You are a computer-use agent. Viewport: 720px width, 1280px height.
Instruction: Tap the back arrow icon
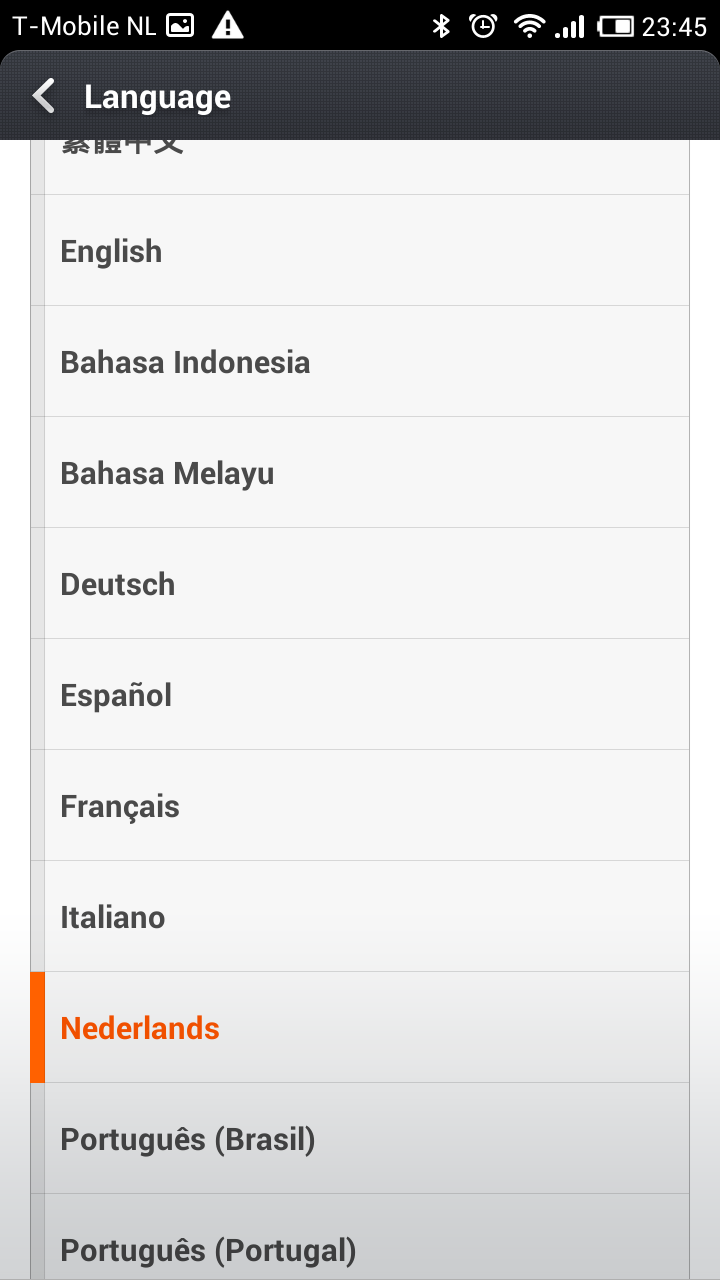click(x=43, y=97)
